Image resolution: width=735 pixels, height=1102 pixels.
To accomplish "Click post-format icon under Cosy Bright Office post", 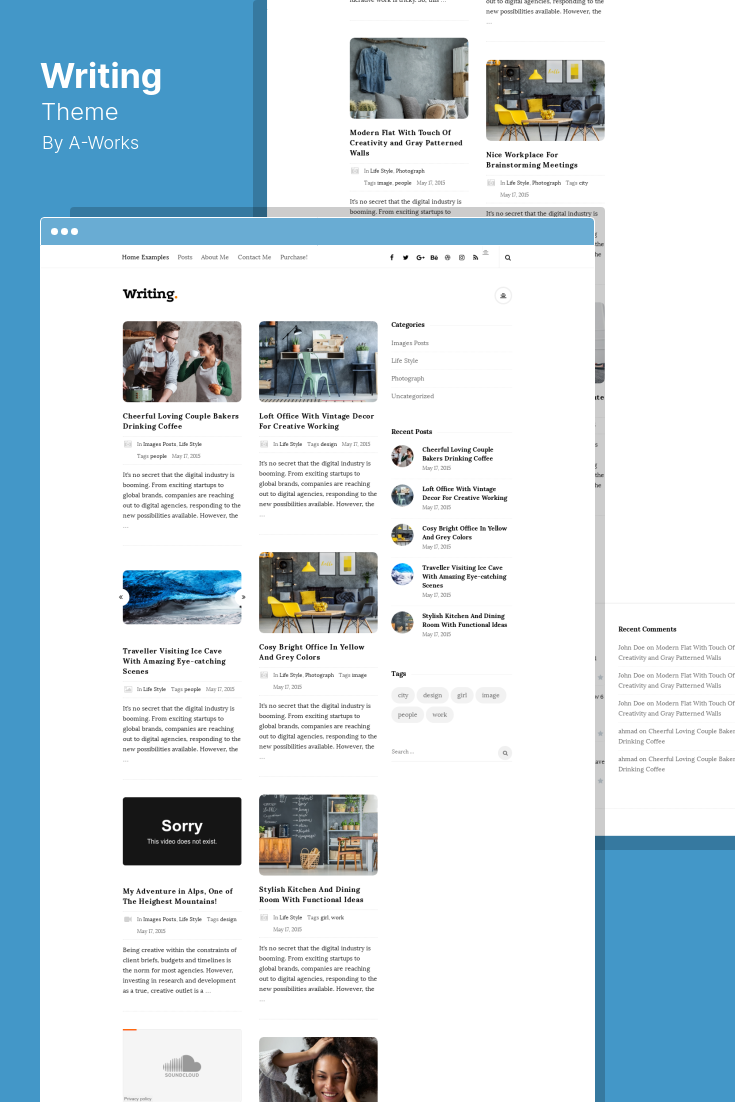I will point(264,675).
